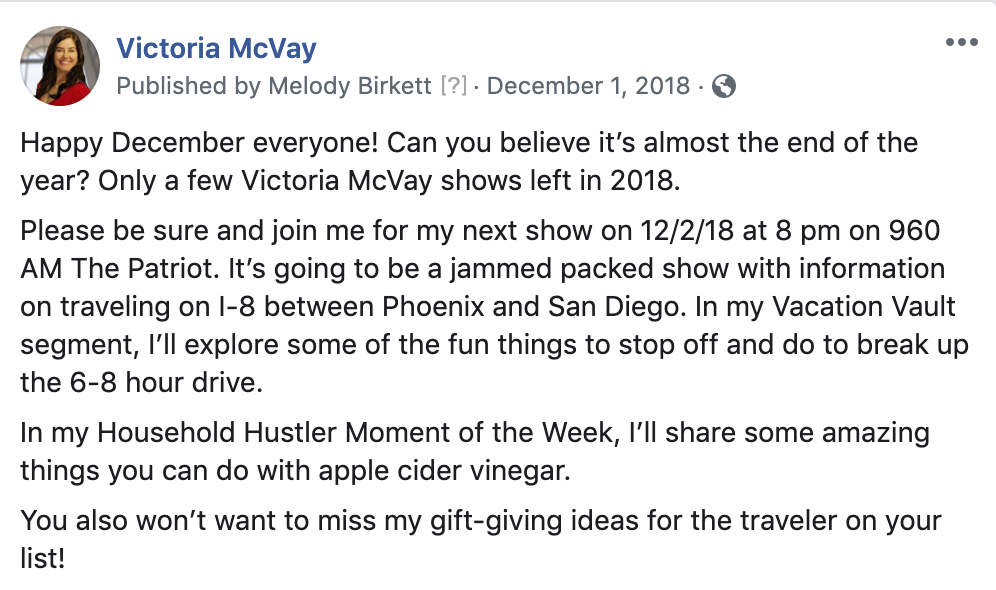The width and height of the screenshot is (996, 590).
Task: Click the "Vacation Vault" segment name
Action: click(864, 307)
